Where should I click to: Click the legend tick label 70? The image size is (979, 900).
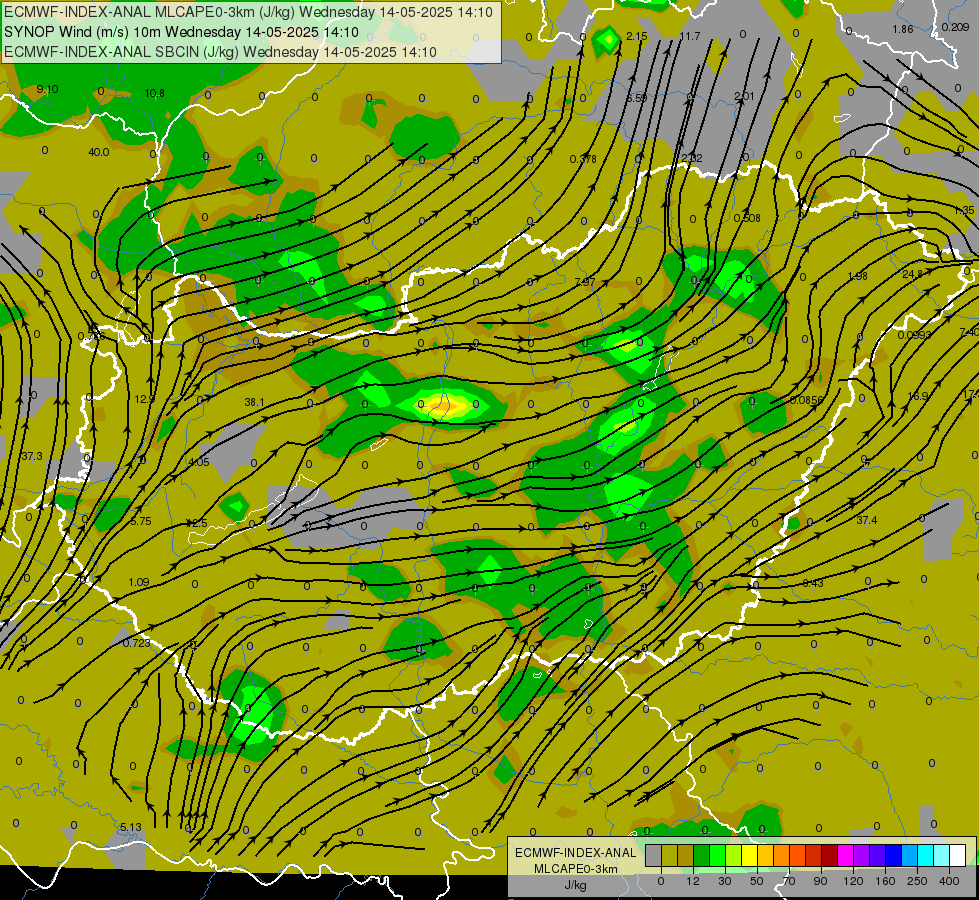click(789, 881)
